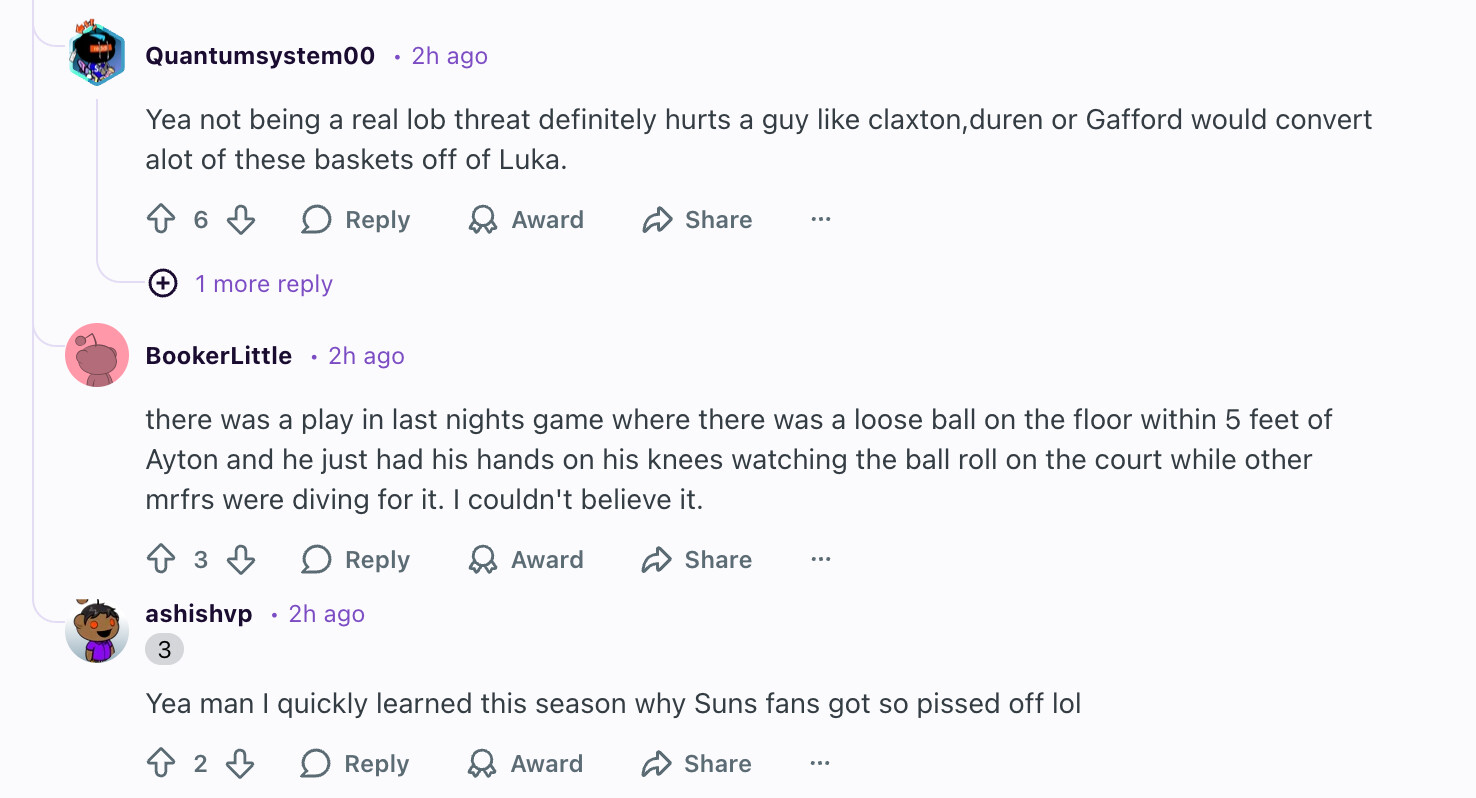Viewport: 1476px width, 798px height.
Task: Reply to ashishvp's comment
Action: tap(355, 764)
